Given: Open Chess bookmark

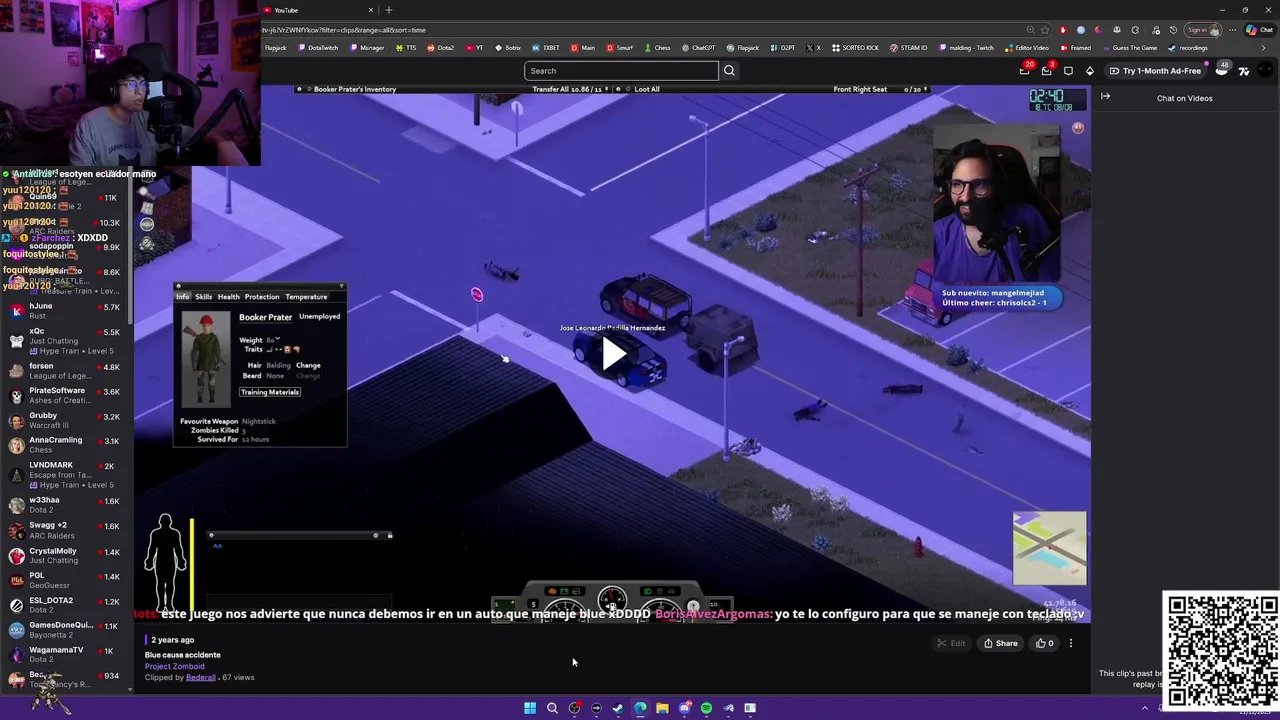Looking at the screenshot, I should pyautogui.click(x=657, y=48).
